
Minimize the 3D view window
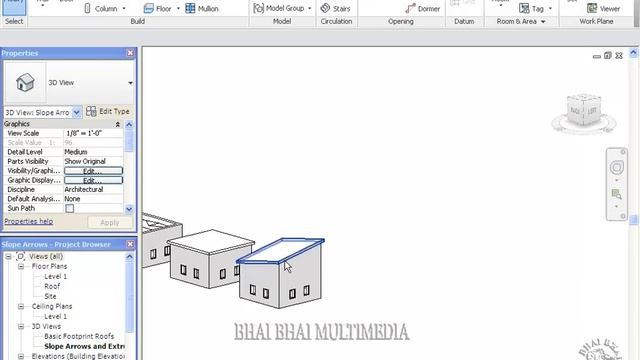click(x=597, y=56)
